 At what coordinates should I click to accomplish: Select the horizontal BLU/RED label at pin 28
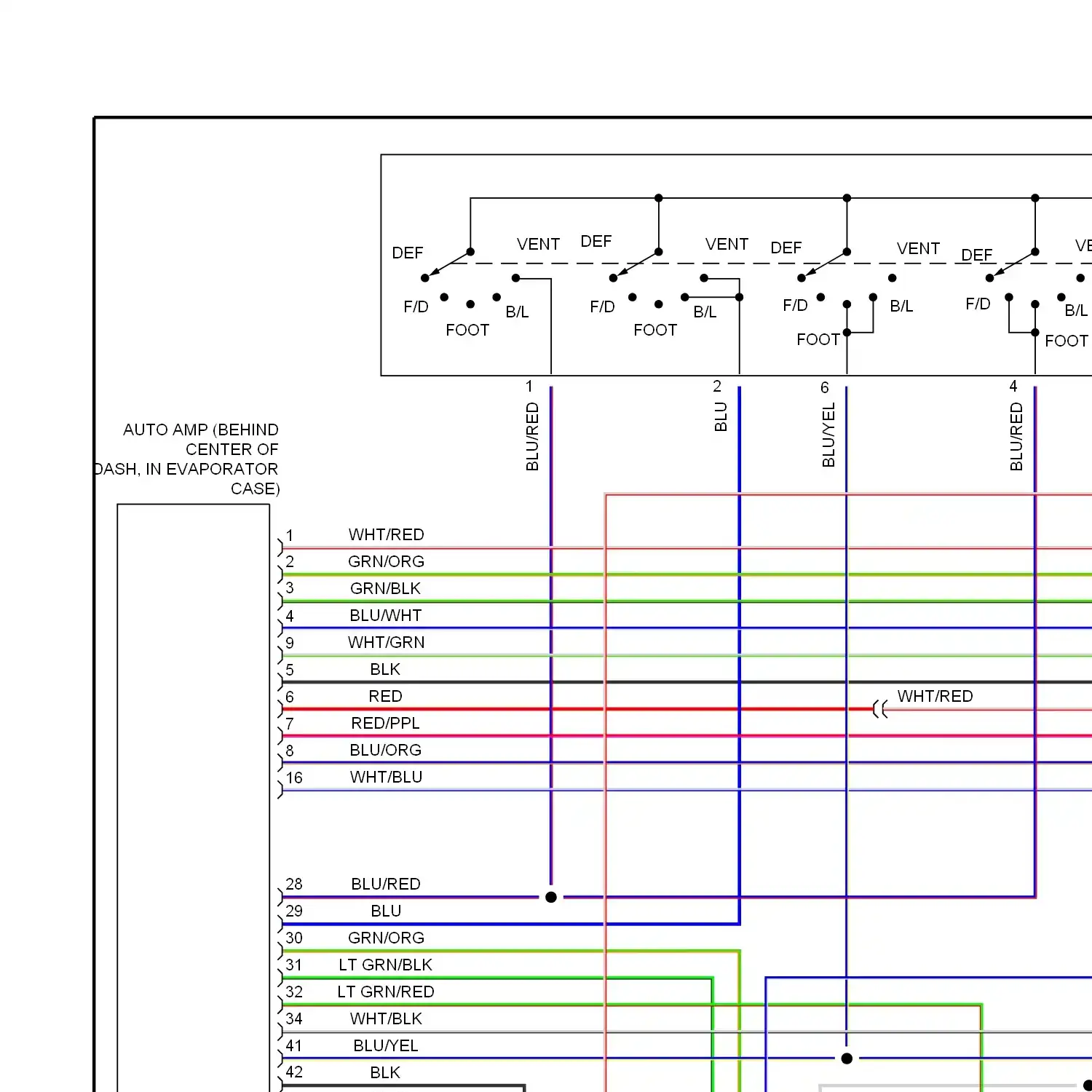pos(386,885)
